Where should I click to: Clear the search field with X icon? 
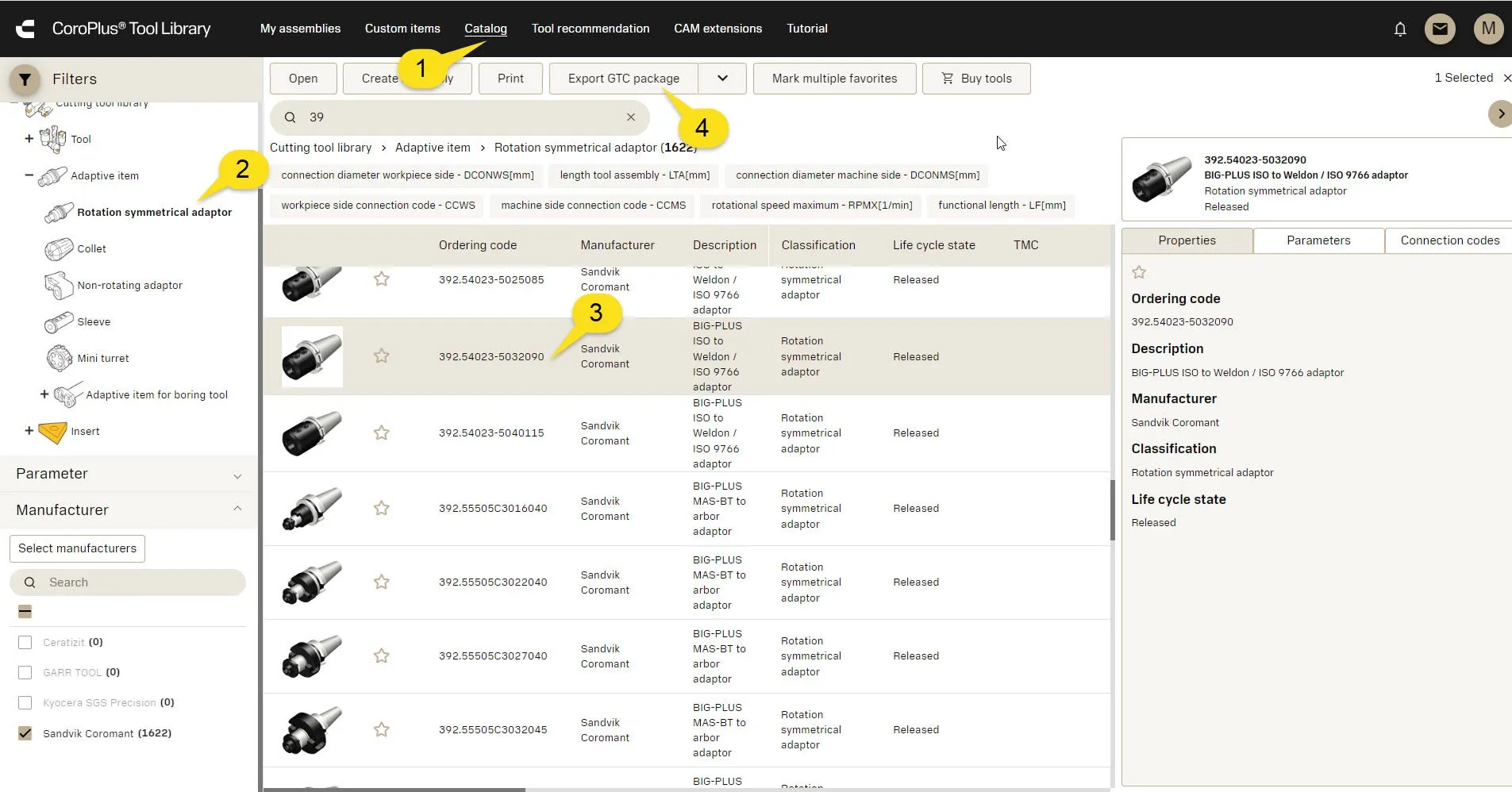pos(631,117)
